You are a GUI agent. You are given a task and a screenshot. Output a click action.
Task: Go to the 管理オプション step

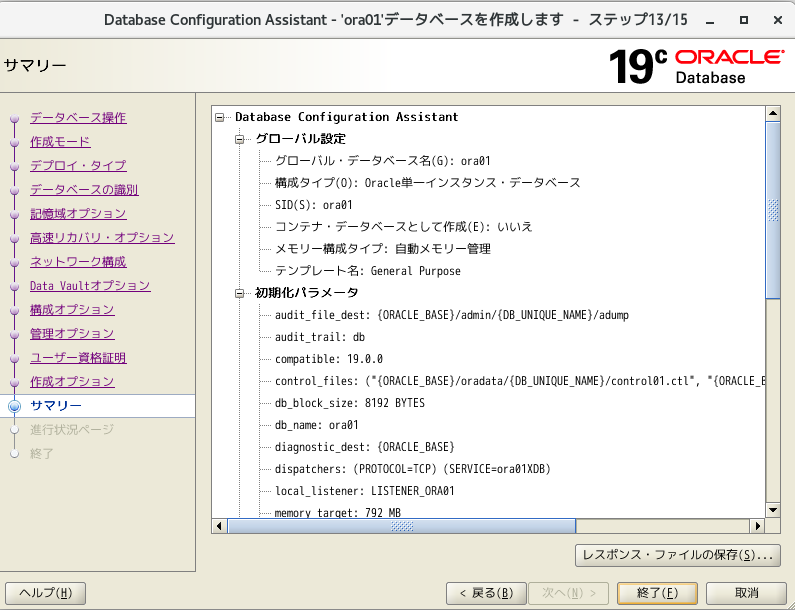[72, 334]
